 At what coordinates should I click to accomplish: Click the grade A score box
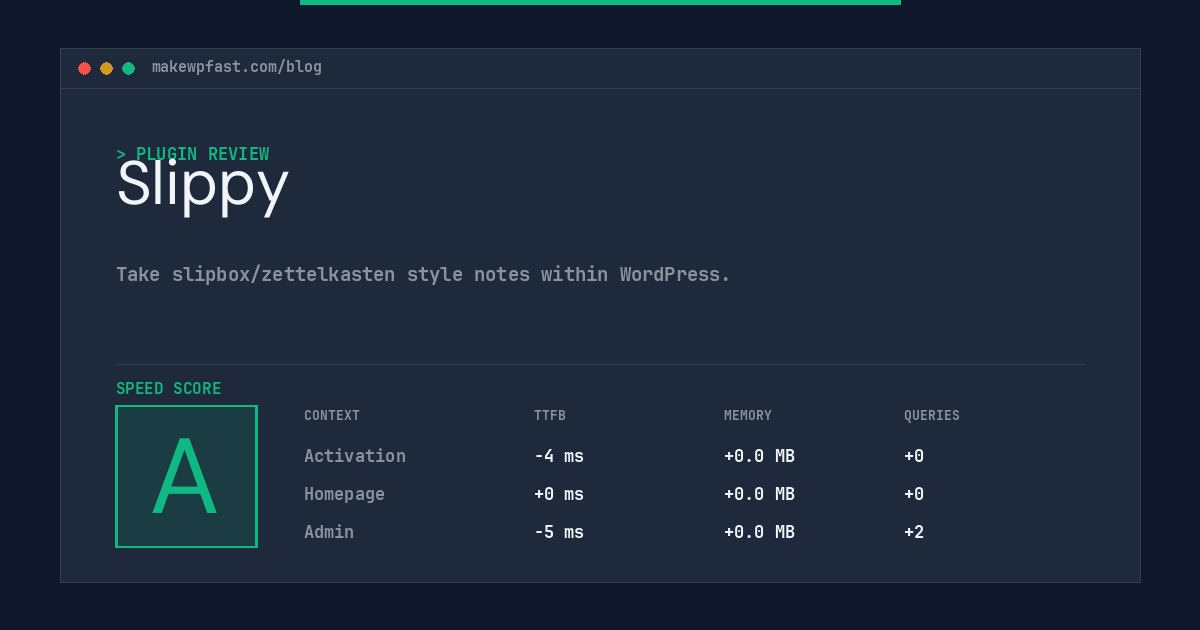[x=186, y=476]
